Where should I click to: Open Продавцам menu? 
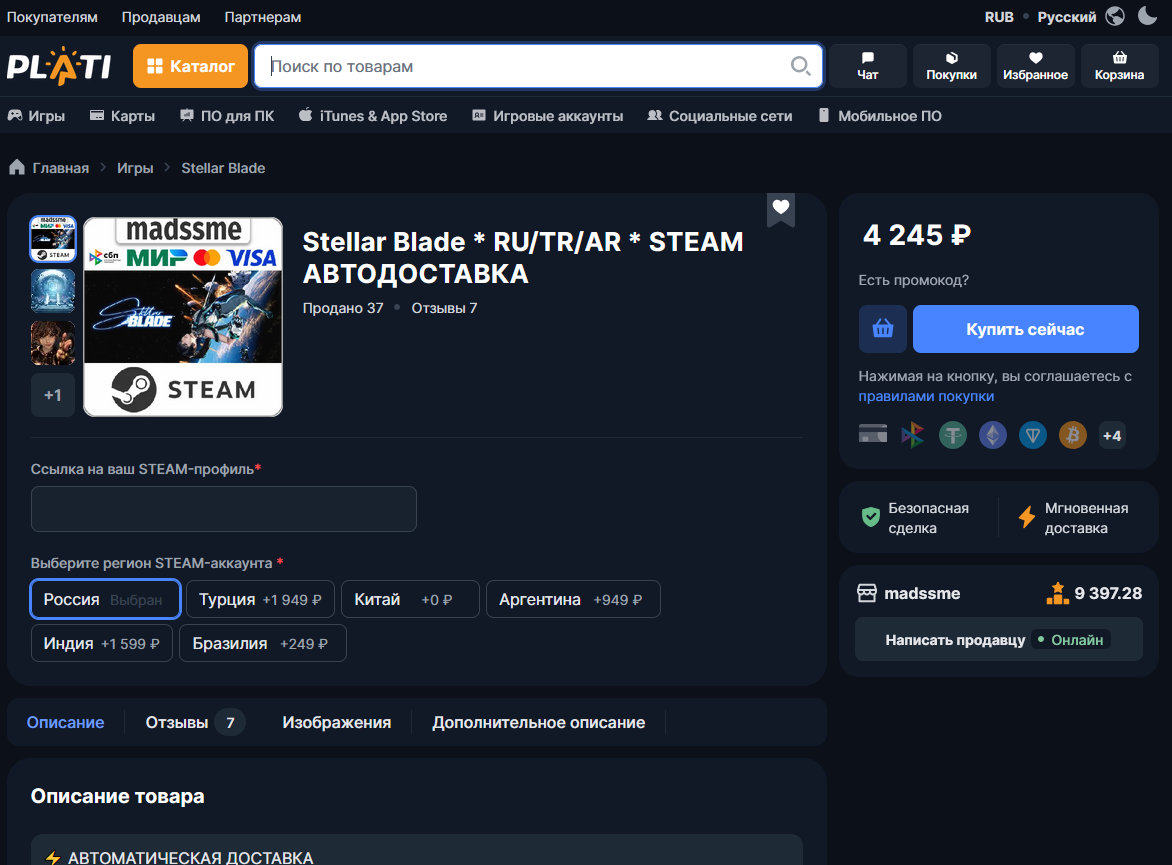tap(161, 16)
